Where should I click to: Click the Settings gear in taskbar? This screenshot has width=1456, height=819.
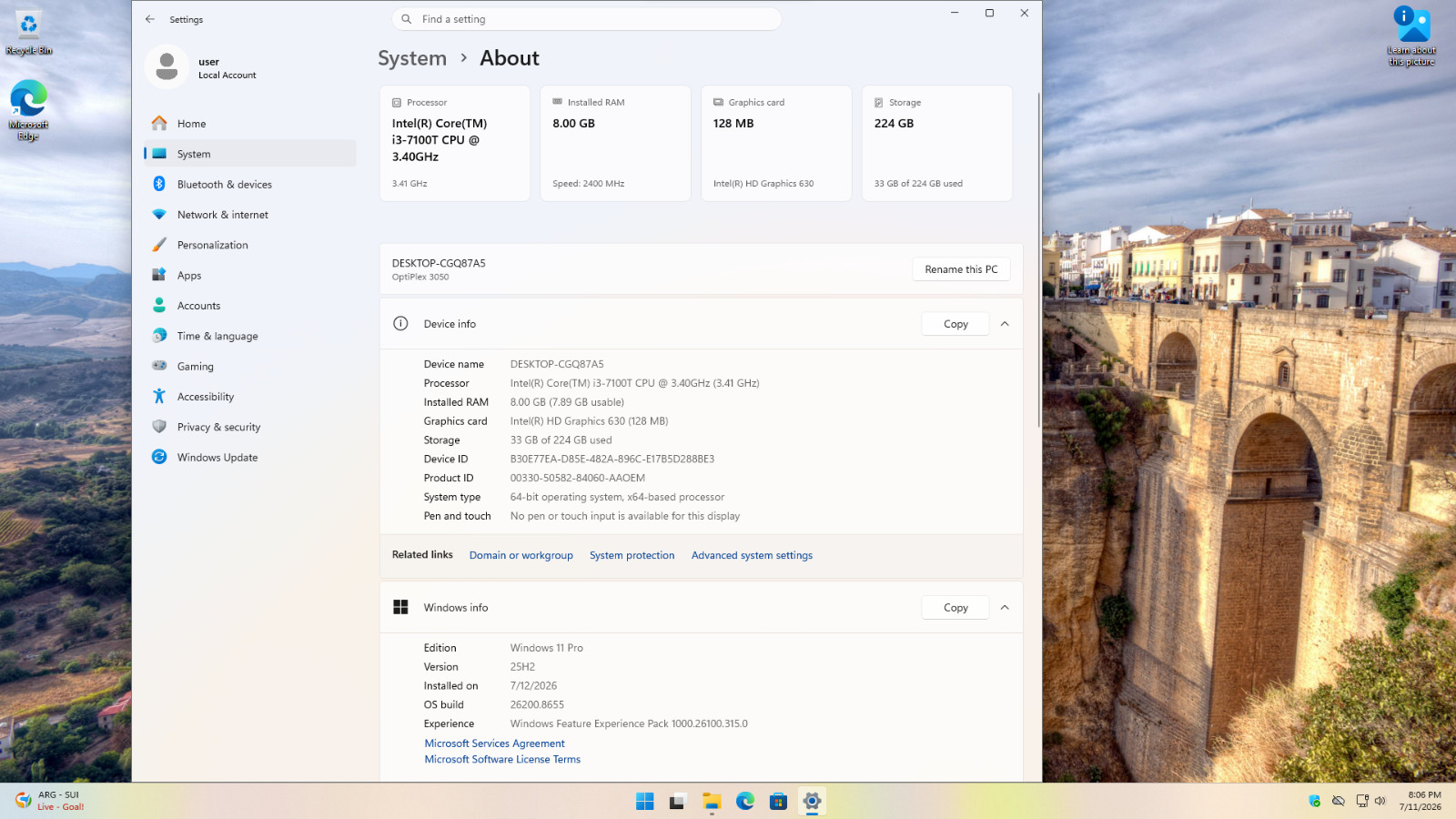click(812, 802)
